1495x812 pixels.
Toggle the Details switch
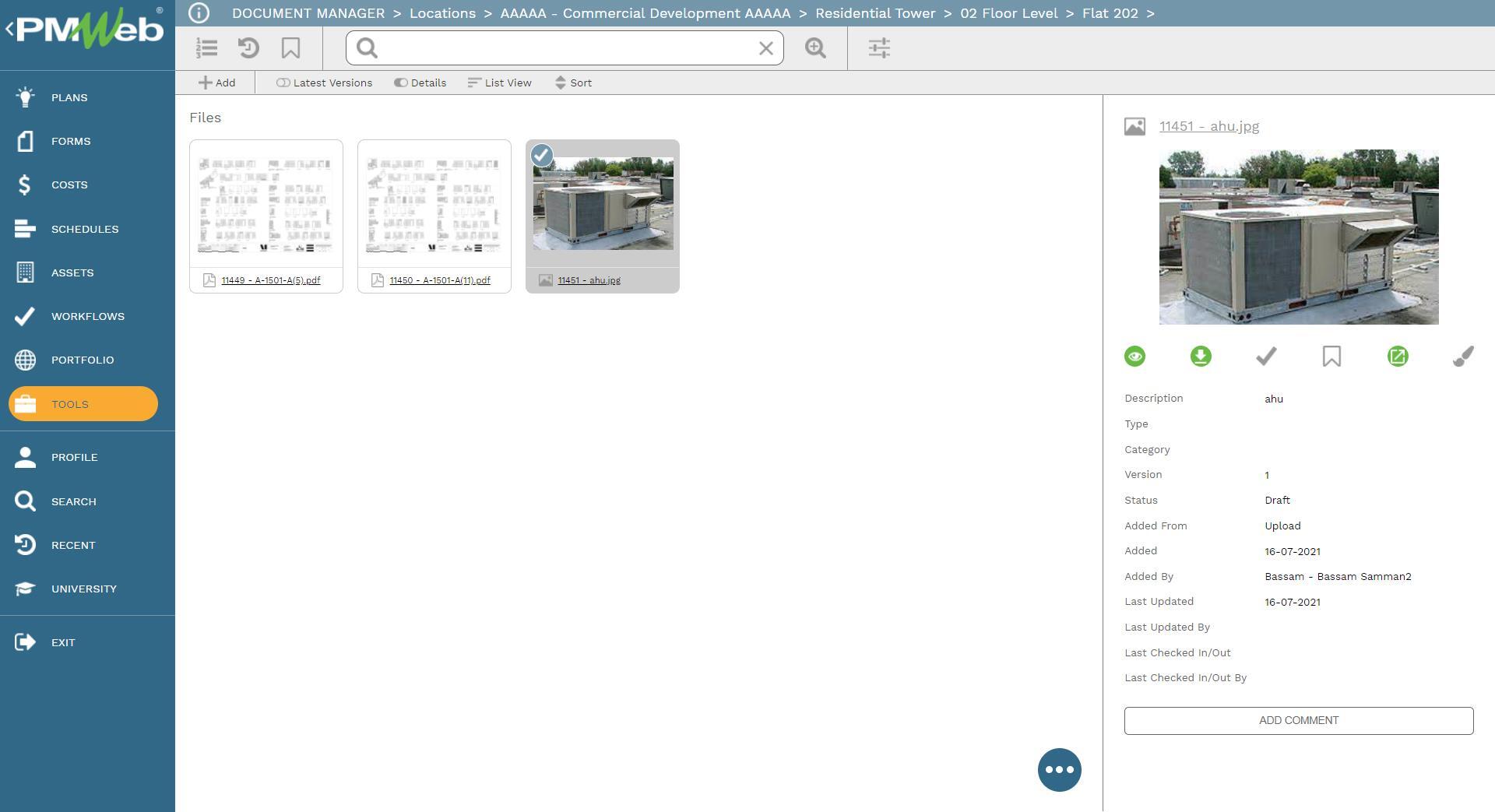(401, 83)
